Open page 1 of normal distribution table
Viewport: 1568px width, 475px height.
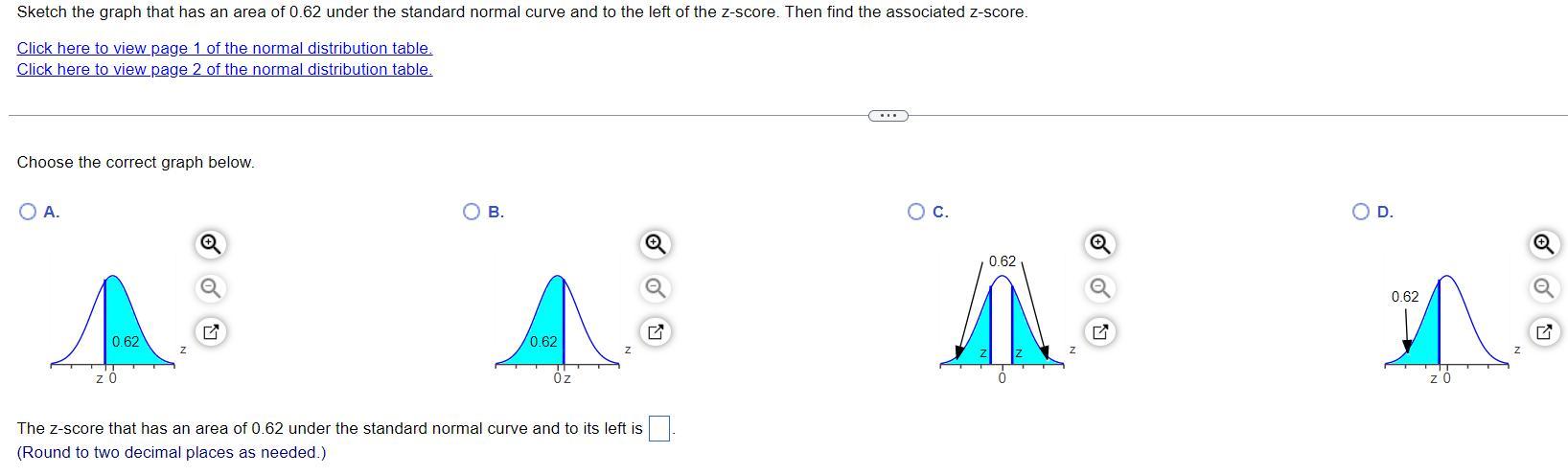tap(224, 48)
